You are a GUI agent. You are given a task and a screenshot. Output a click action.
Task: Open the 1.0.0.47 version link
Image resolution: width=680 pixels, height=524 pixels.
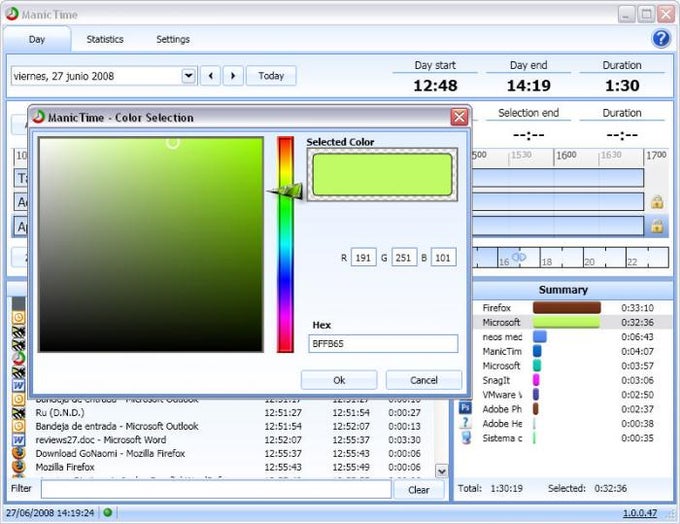[x=640, y=513]
